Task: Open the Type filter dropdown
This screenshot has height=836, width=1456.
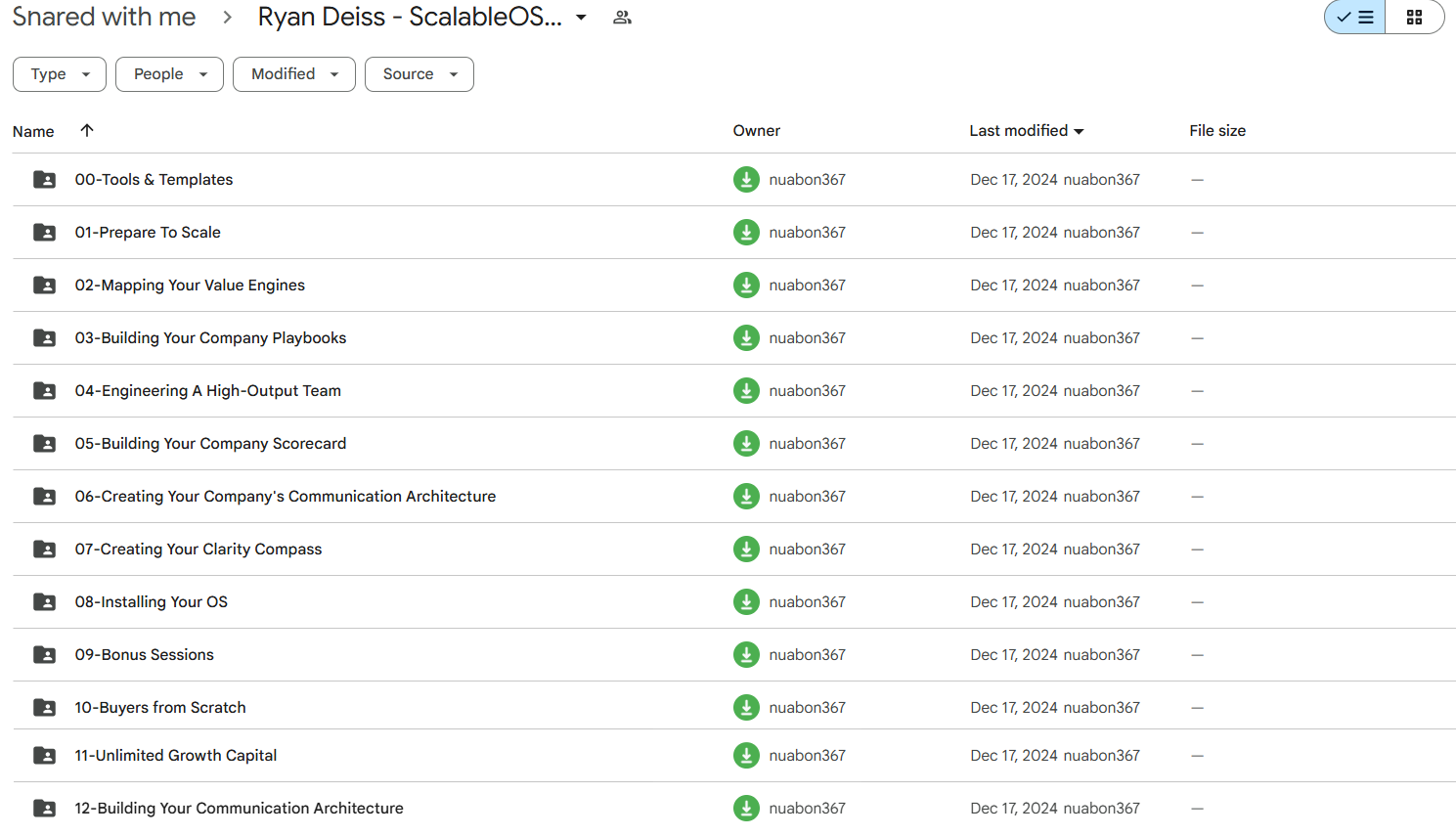Action: [60, 74]
